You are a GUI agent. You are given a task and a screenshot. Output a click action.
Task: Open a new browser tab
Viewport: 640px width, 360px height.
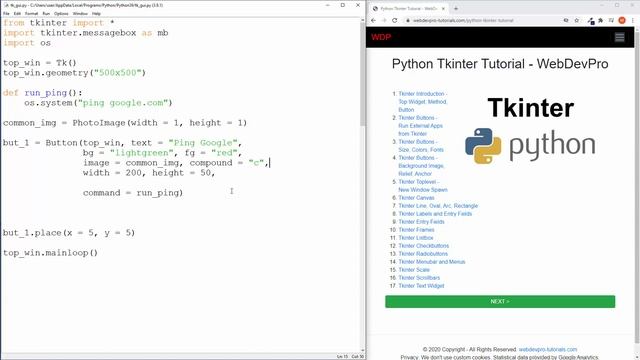tap(456, 9)
